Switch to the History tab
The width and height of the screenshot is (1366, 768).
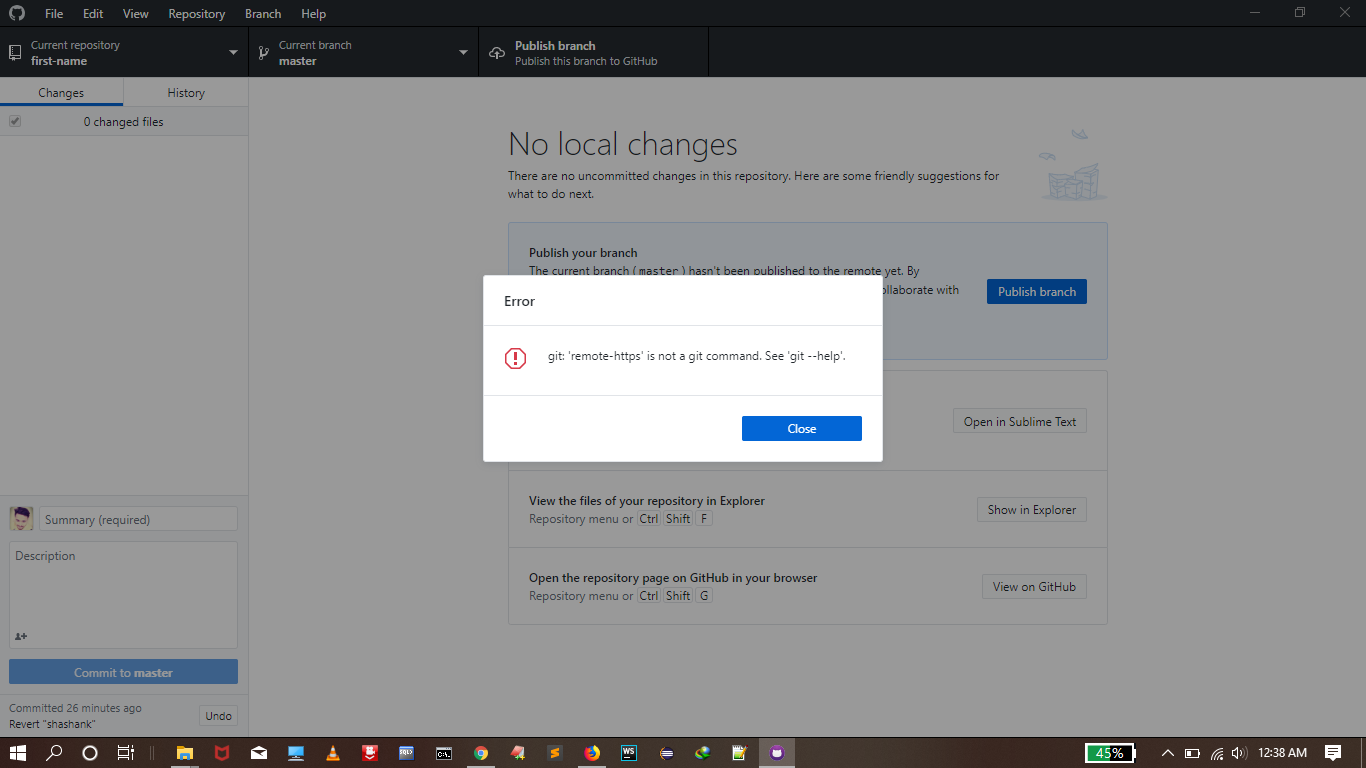[x=185, y=91]
